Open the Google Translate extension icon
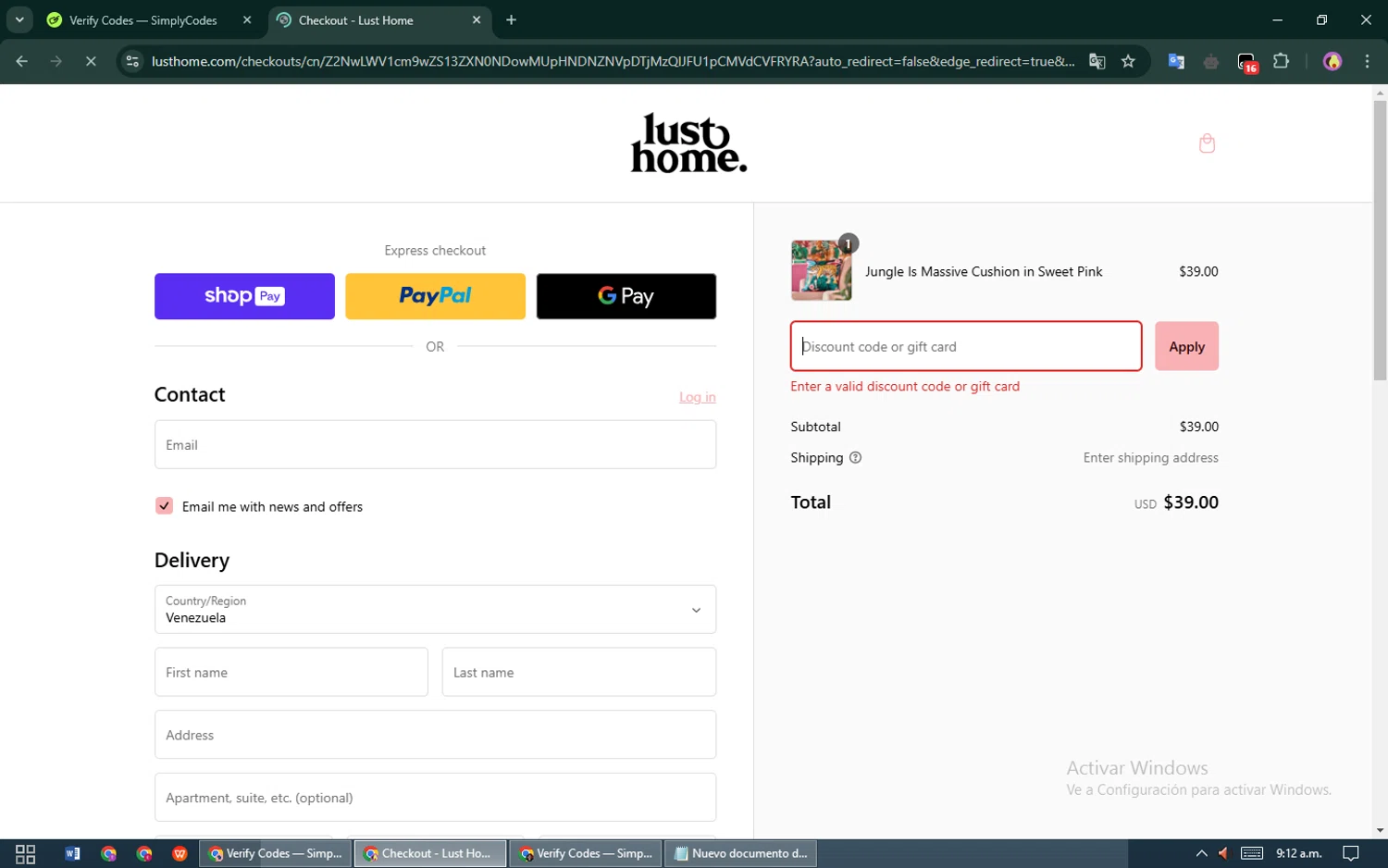Image resolution: width=1388 pixels, height=868 pixels. click(x=1176, y=61)
